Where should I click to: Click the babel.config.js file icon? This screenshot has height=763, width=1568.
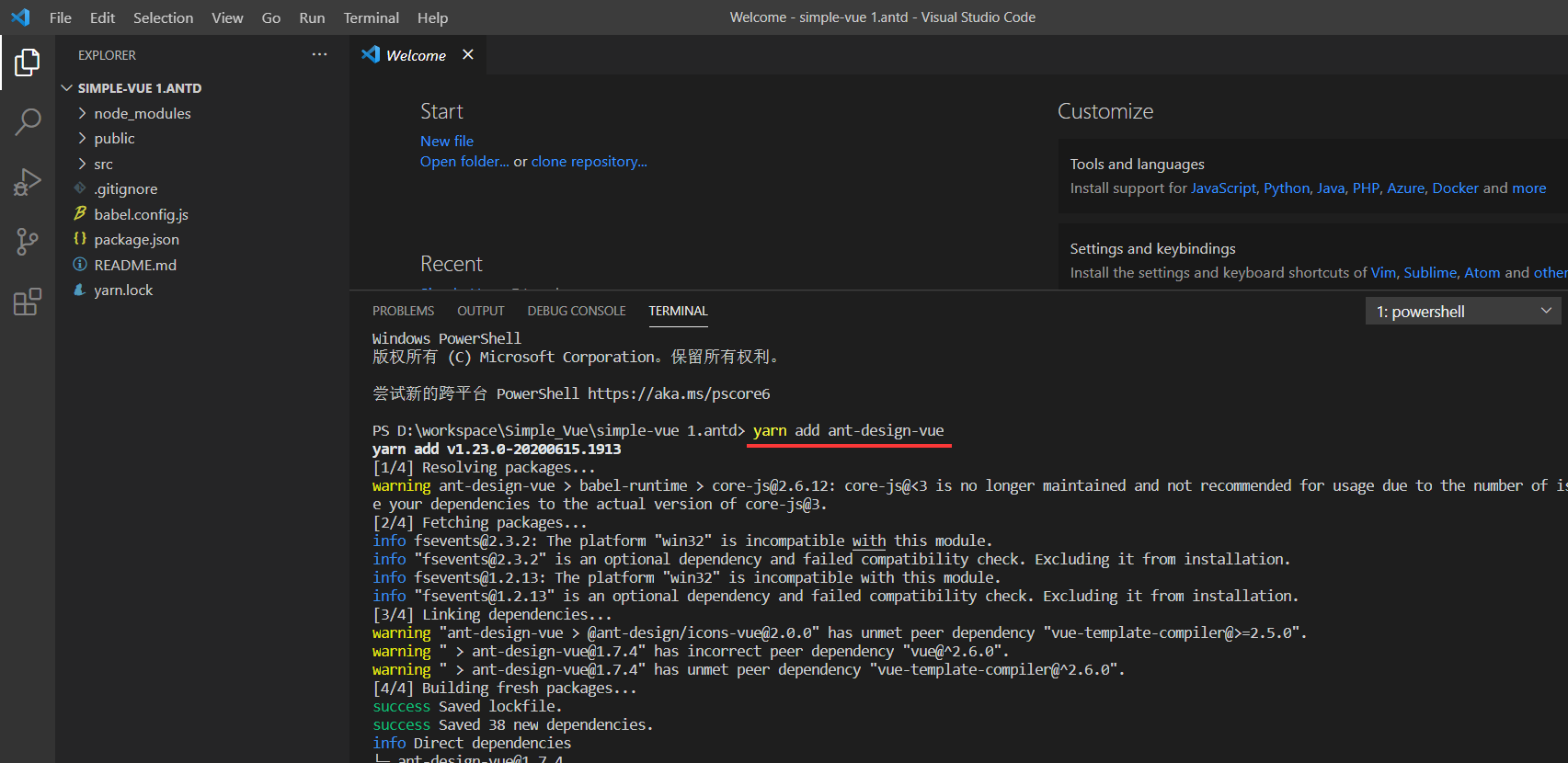tap(80, 213)
